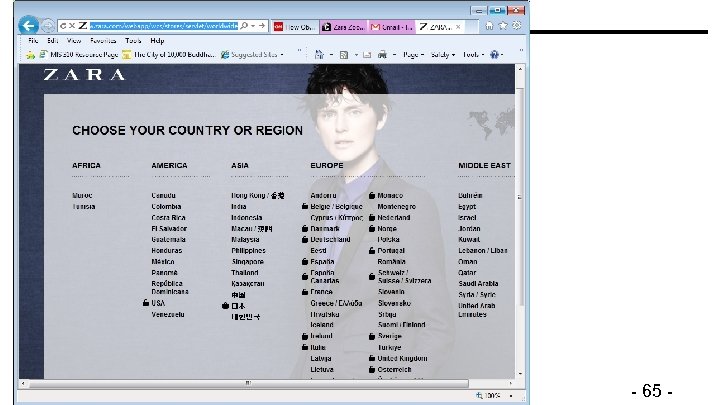Viewport: 720px width, 405px height.
Task: Open zoom level dropdown arrow beside 100%
Action: 511,395
